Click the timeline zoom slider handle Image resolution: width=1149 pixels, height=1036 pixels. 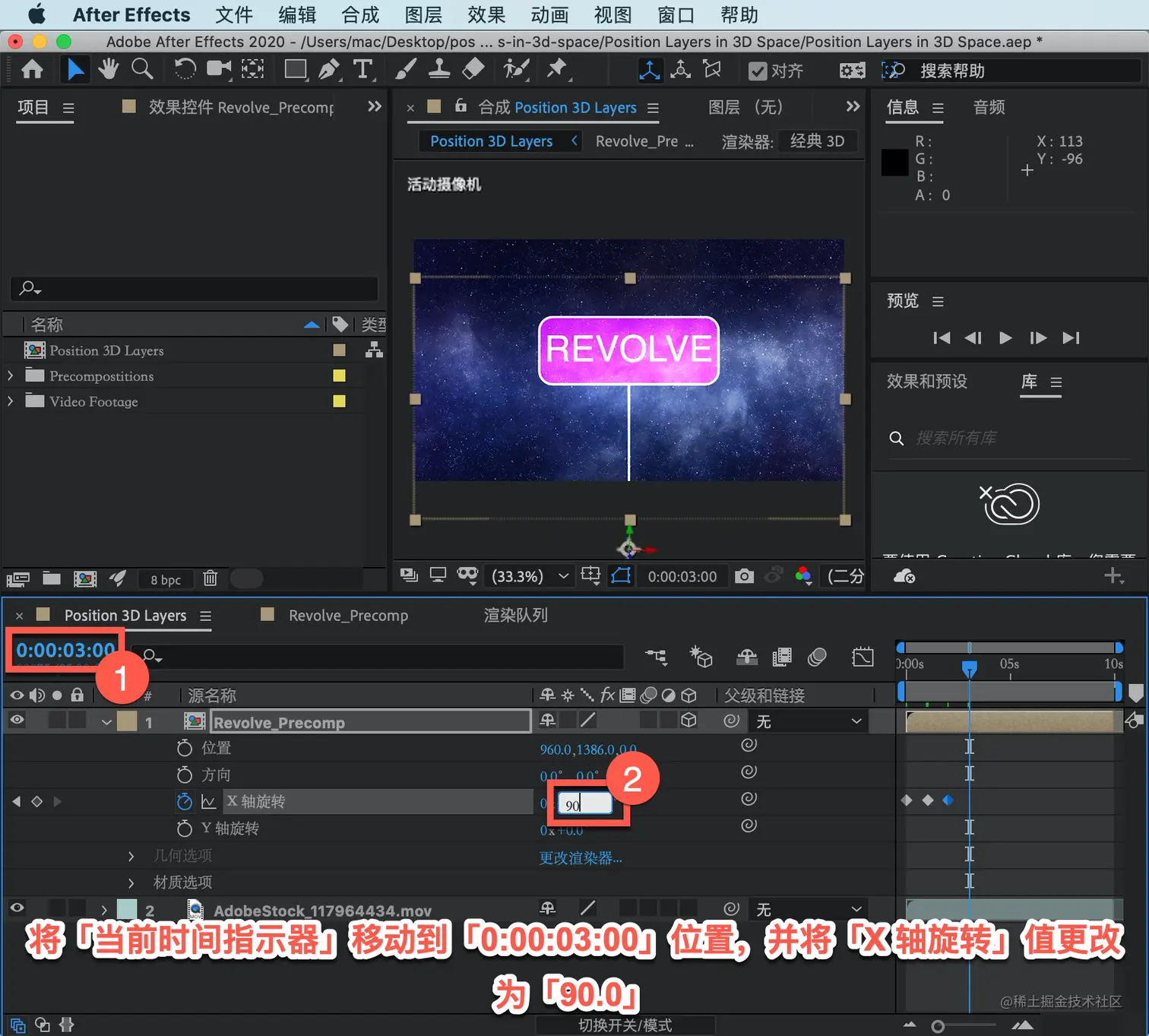point(938,1026)
